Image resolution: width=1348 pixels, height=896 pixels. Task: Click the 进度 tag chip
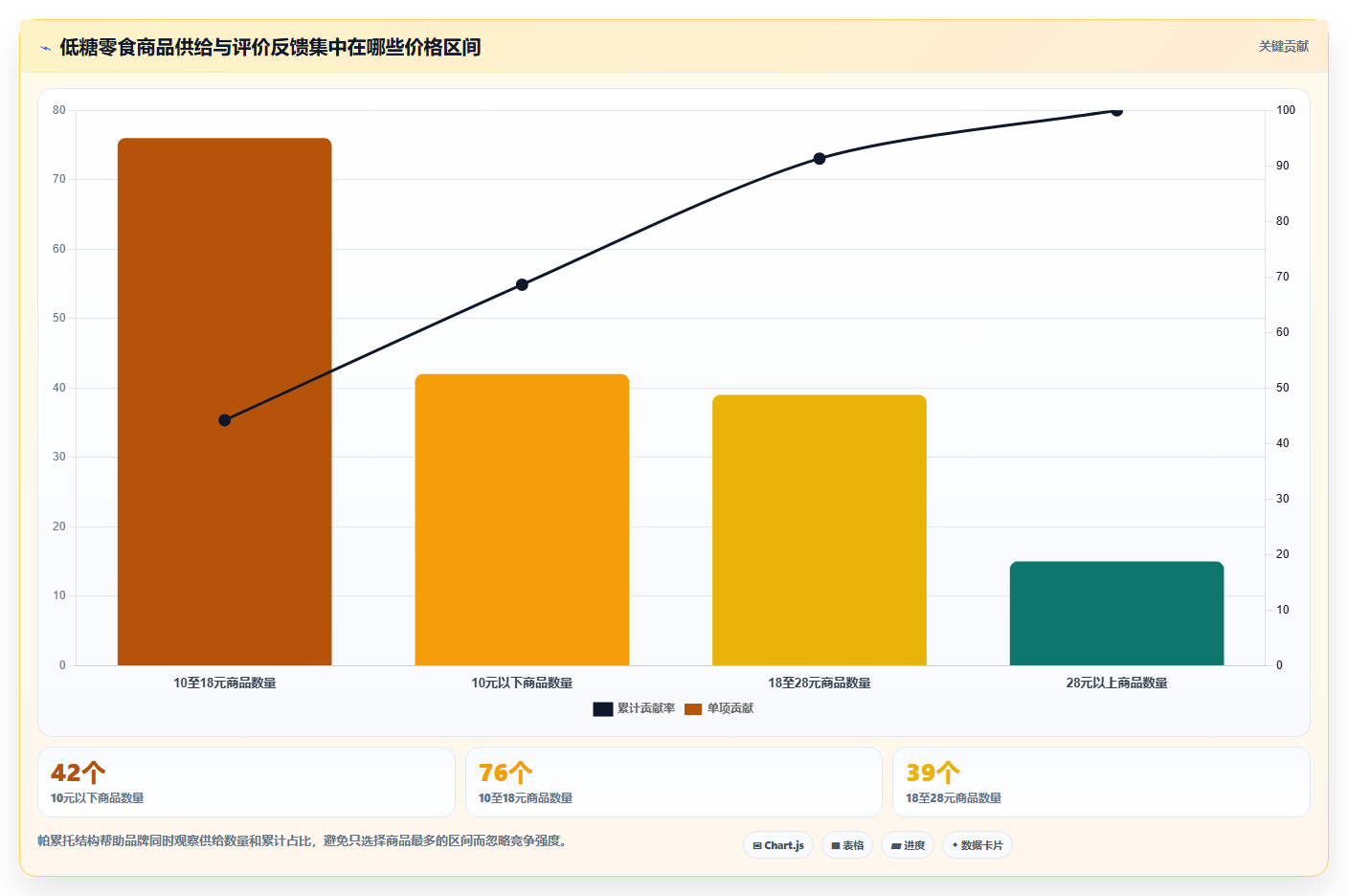pyautogui.click(x=908, y=845)
